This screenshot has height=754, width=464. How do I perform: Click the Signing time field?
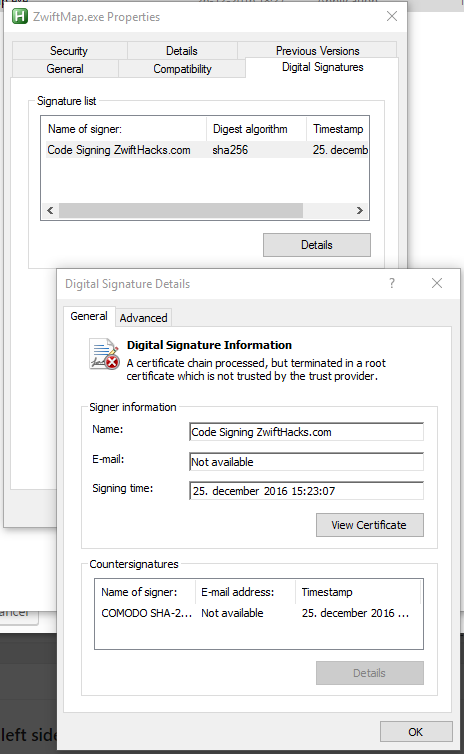tap(306, 491)
